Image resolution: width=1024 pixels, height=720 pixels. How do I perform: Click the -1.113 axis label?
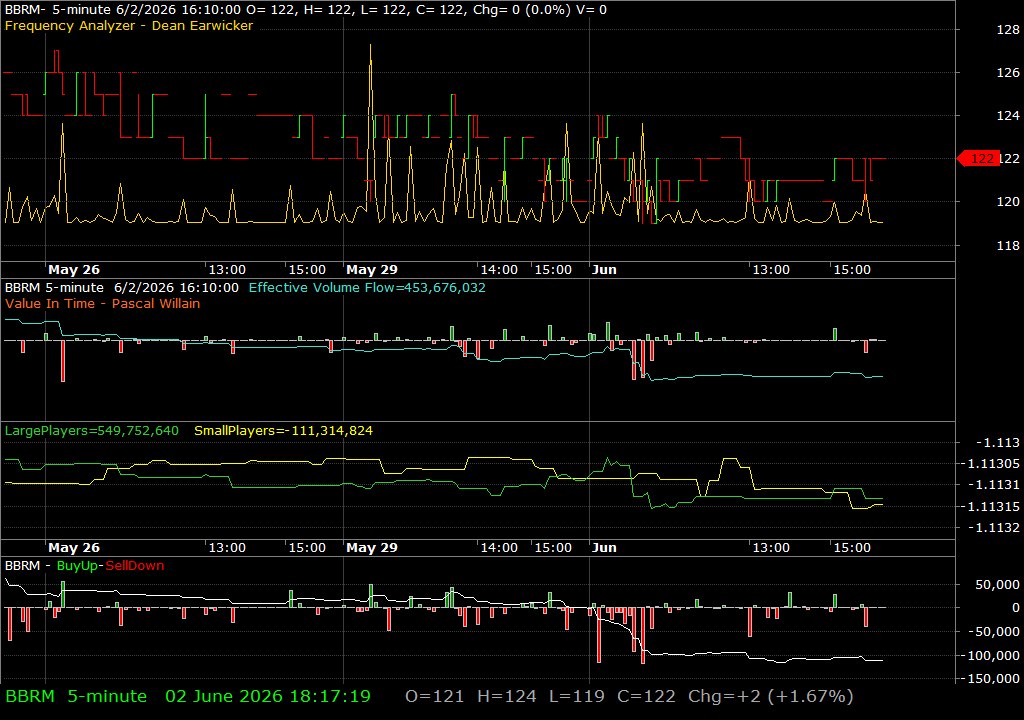[997, 442]
